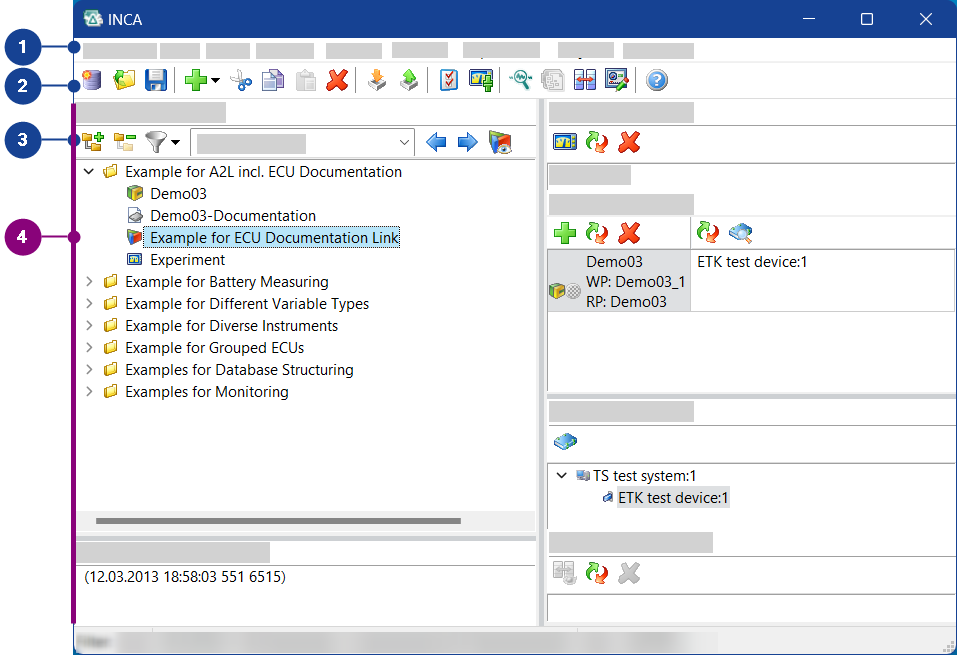Image resolution: width=957 pixels, height=655 pixels.
Task: Click the hardware configuration icon above TS test system
Action: tap(566, 441)
